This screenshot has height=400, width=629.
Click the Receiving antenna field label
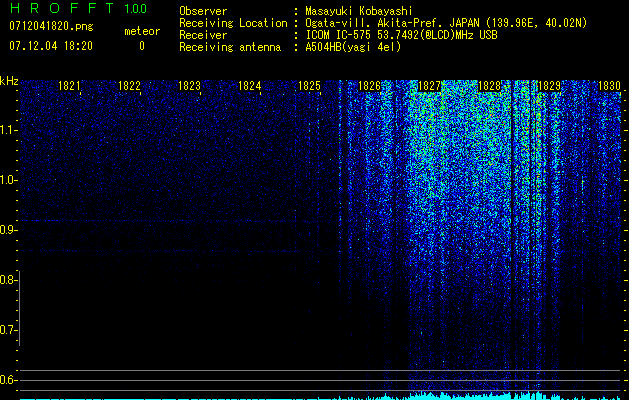[x=230, y=47]
